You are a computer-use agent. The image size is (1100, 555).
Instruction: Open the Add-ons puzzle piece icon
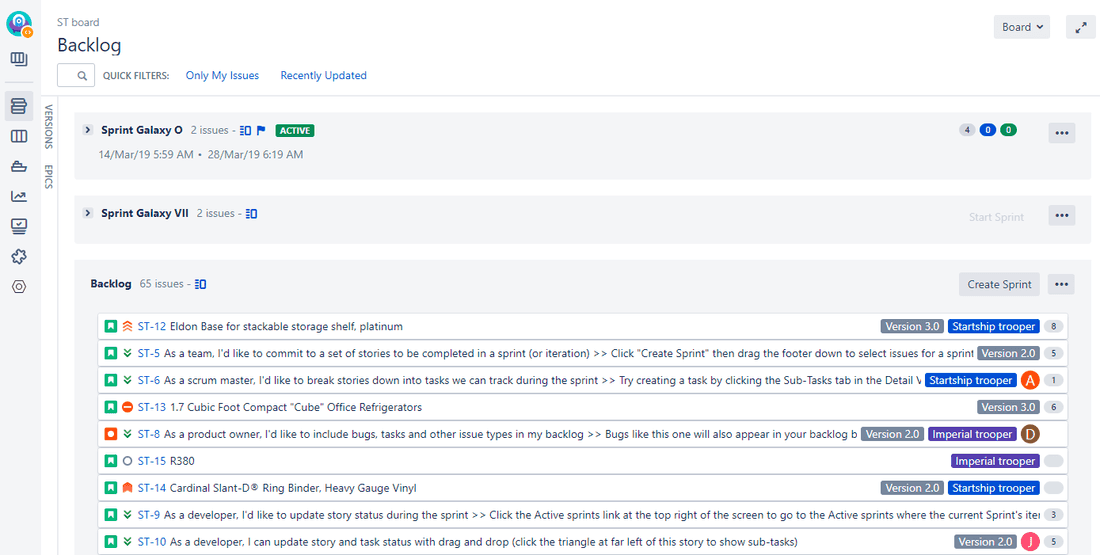point(19,256)
